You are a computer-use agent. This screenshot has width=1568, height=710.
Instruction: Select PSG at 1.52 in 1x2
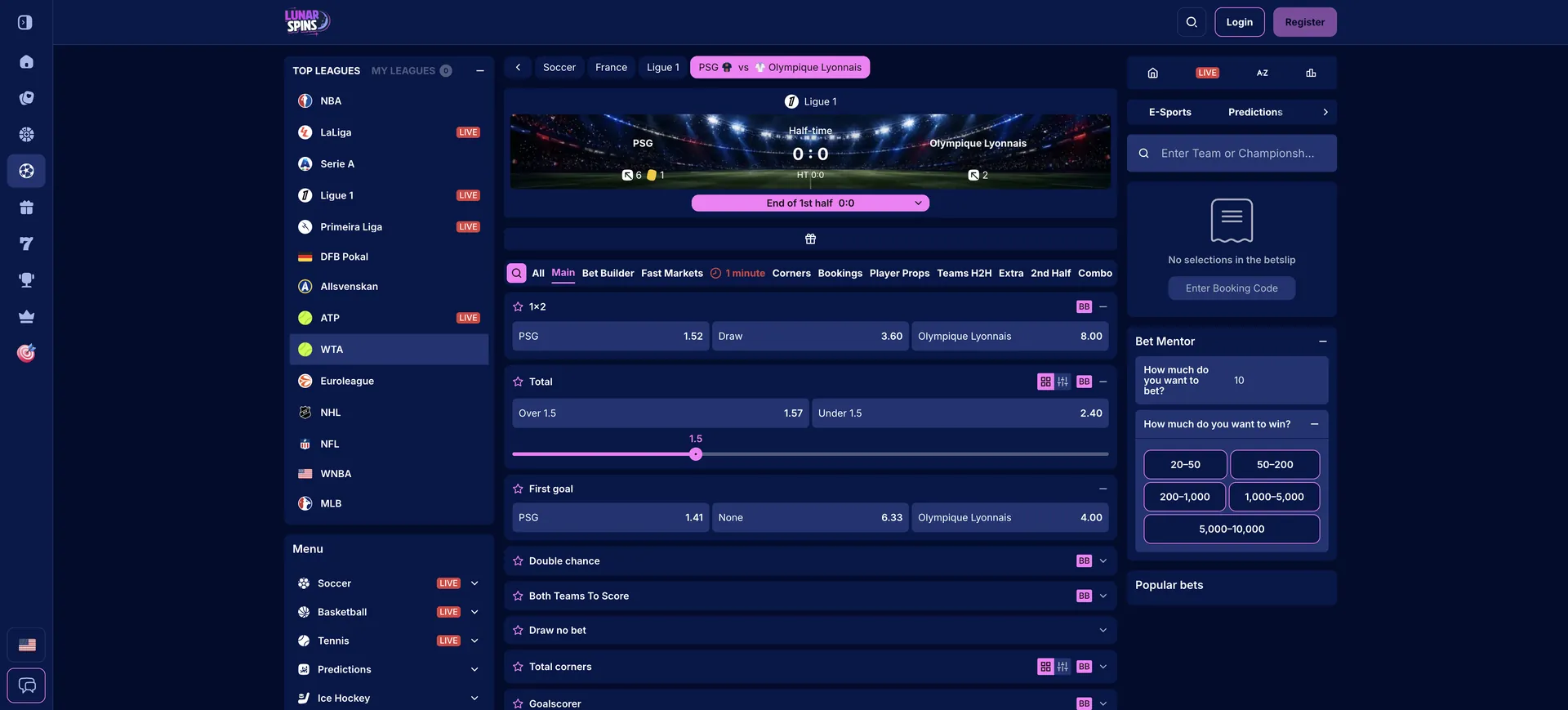tap(610, 337)
